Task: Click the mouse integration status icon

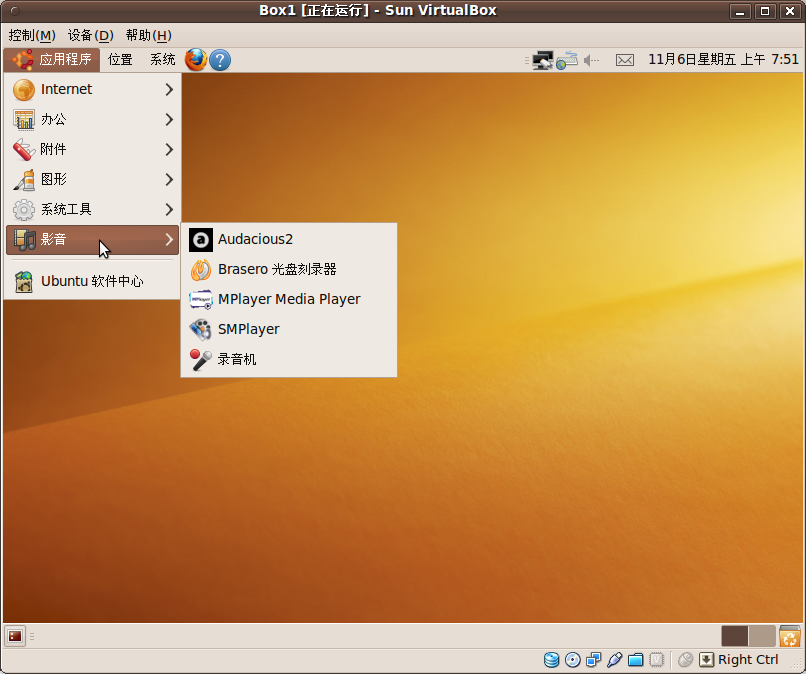Action: point(685,660)
